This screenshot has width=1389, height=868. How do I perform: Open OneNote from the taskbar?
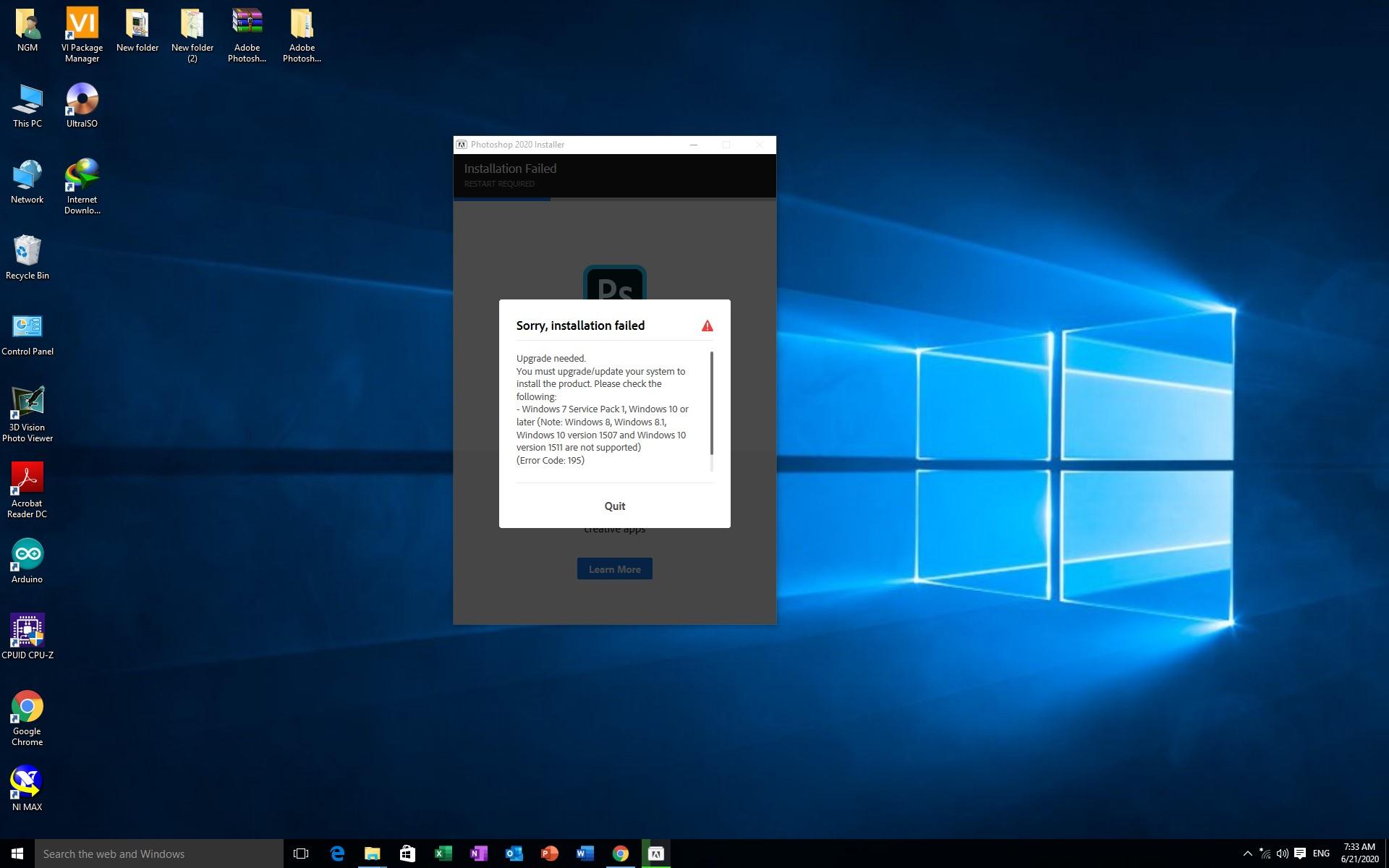point(479,854)
